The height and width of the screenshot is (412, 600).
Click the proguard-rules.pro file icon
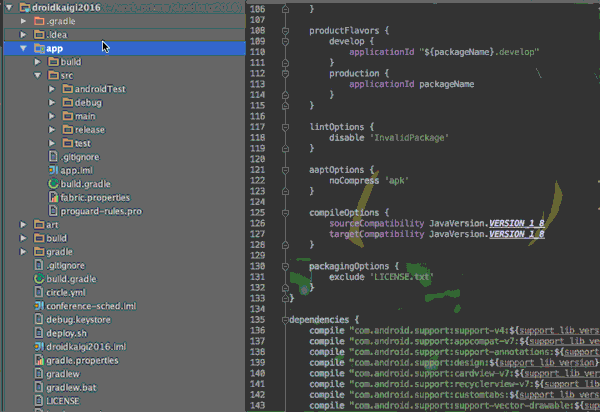53,211
